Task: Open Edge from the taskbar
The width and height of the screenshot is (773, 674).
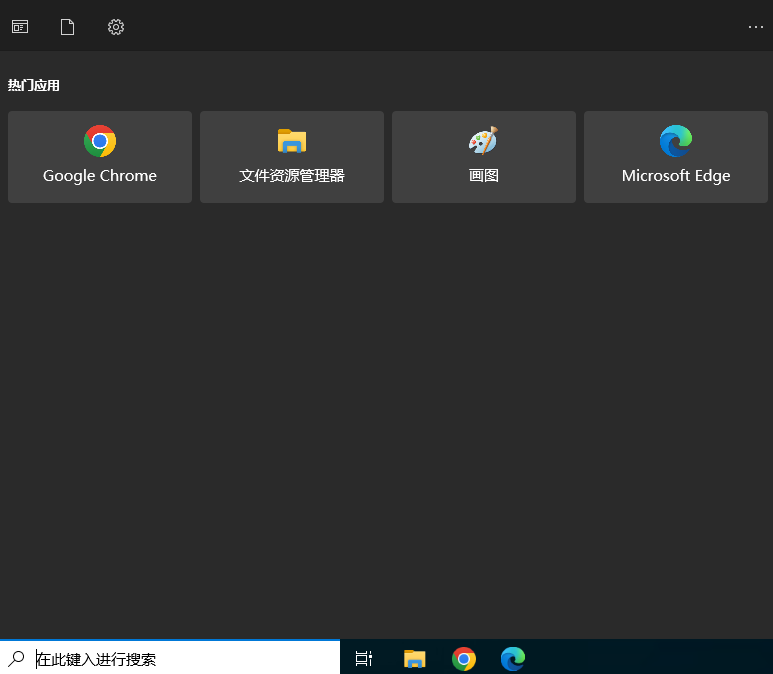Action: tap(513, 659)
